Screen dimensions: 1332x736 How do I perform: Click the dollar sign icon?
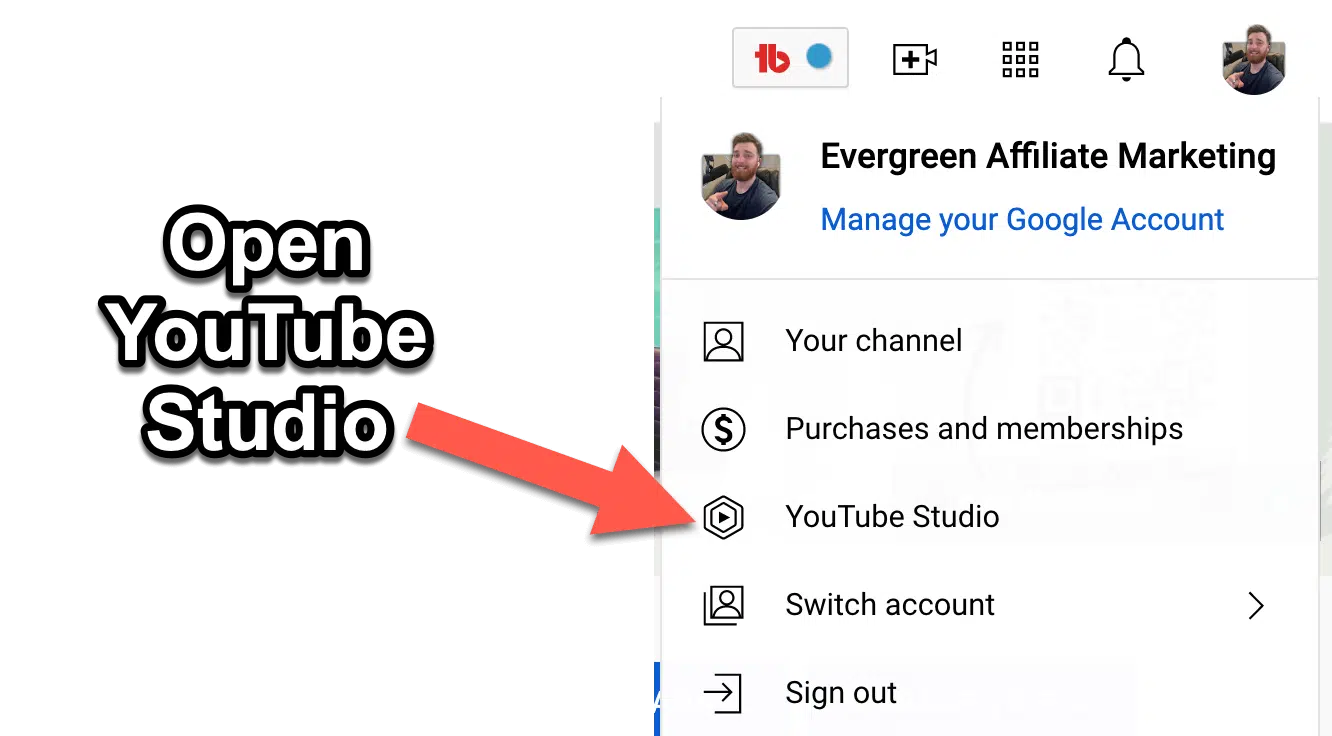pyautogui.click(x=723, y=430)
